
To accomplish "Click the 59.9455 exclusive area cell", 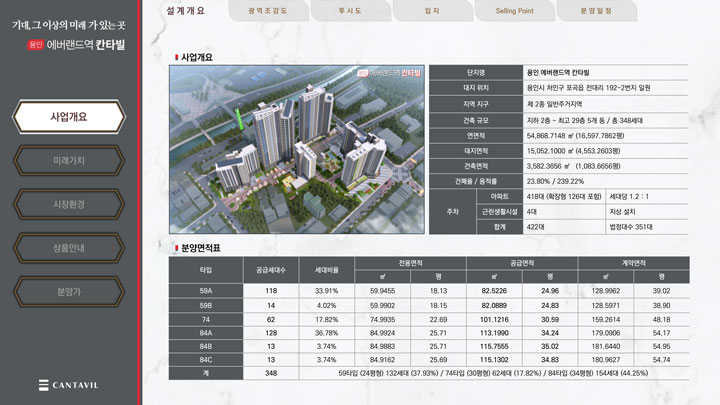I will pos(382,291).
